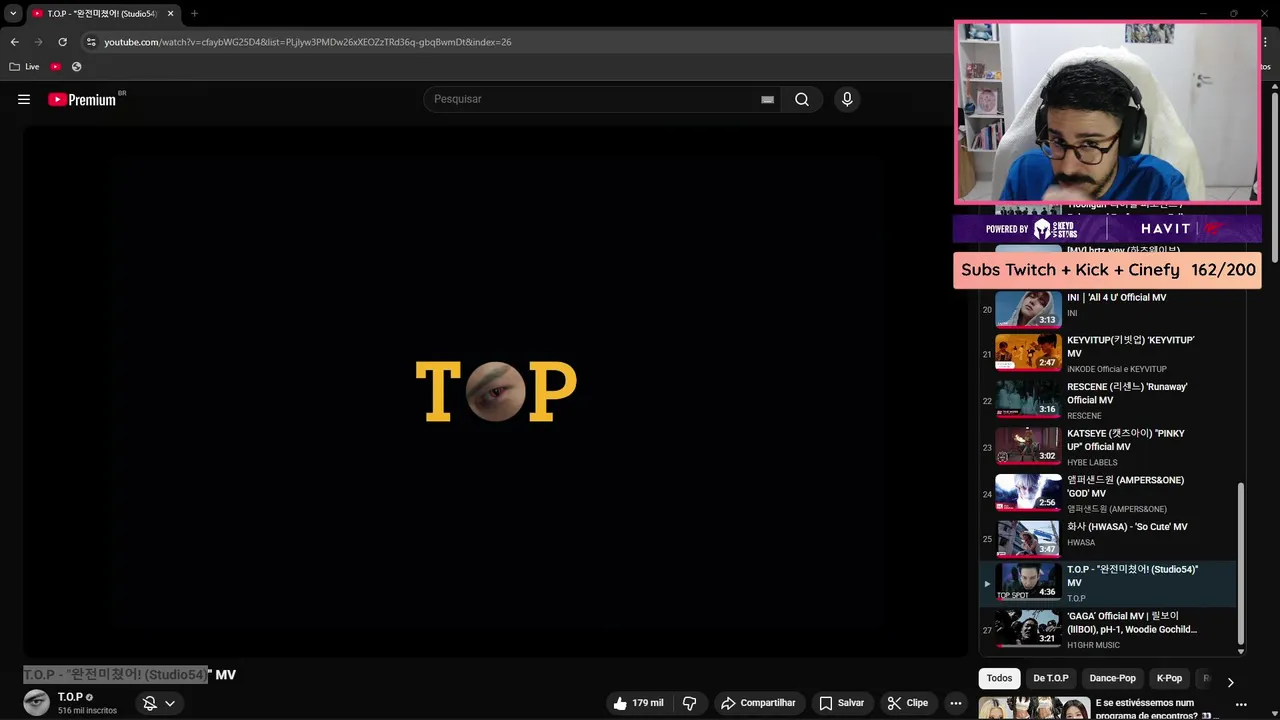Dislike the video
1280x720 pixels.
point(690,703)
